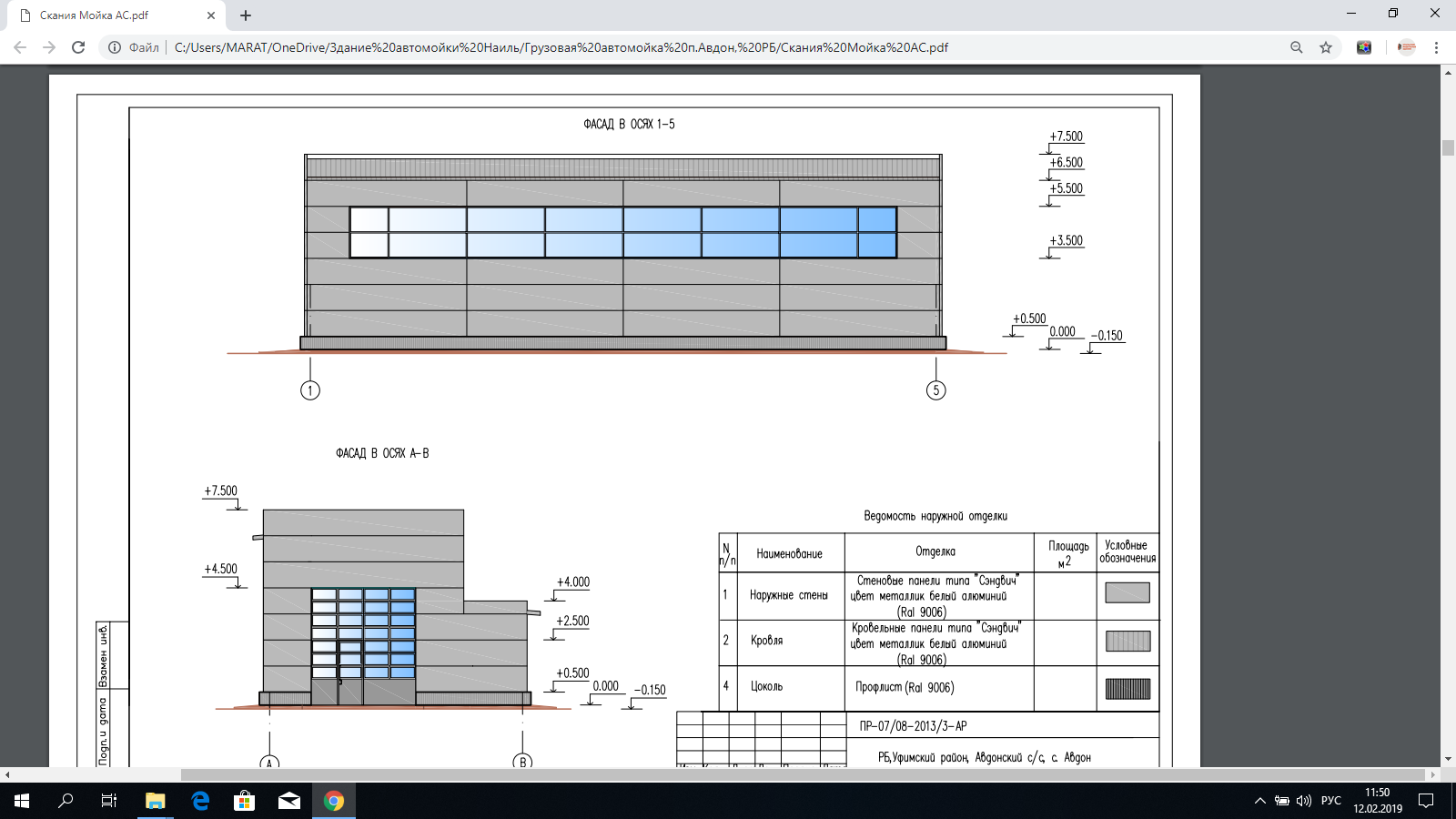Image resolution: width=1456 pixels, height=819 pixels.
Task: Switch input language from РУС
Action: point(1331,801)
